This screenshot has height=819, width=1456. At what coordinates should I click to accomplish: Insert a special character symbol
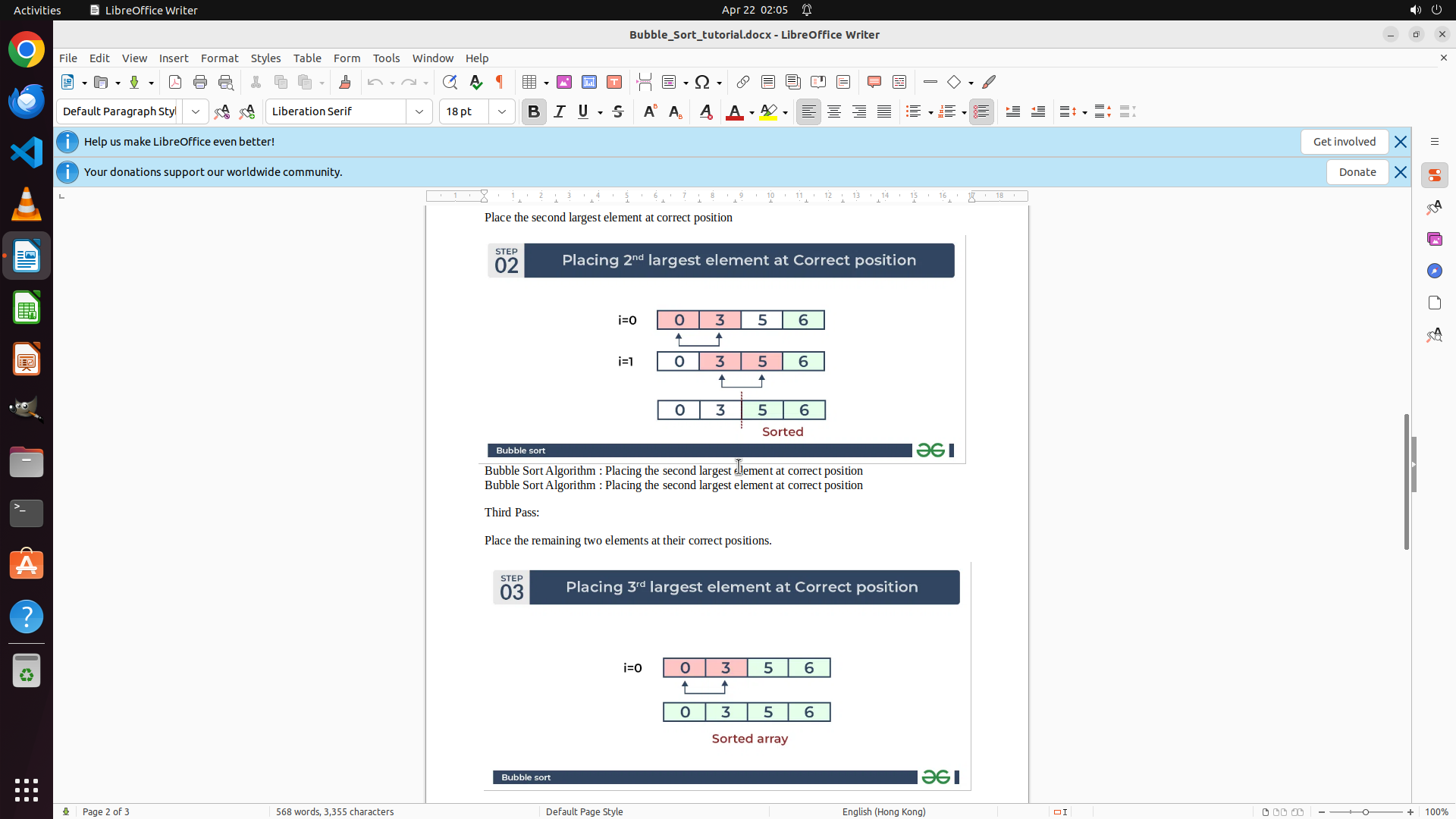click(x=702, y=82)
